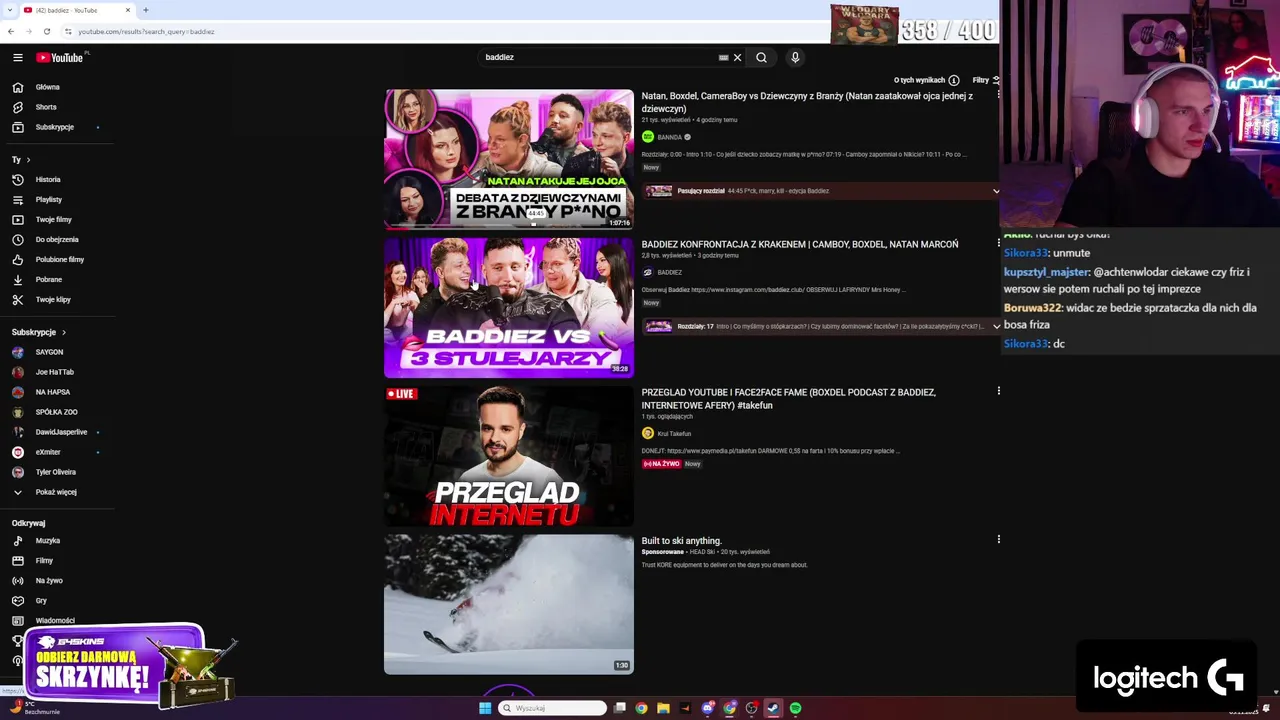Open the NA HAPSA channel subscription

[53, 392]
